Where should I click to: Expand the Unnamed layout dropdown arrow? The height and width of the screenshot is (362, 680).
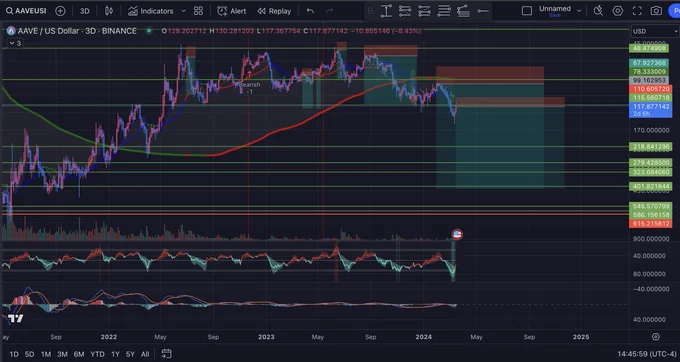pos(579,11)
